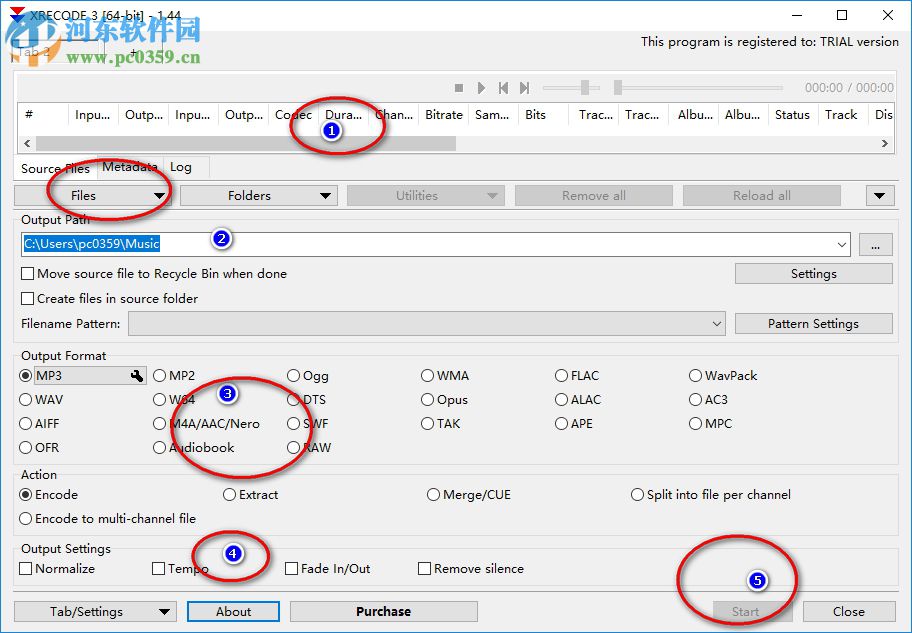Stop playback with the stop icon
Screen dimensions: 912x633
click(x=459, y=88)
